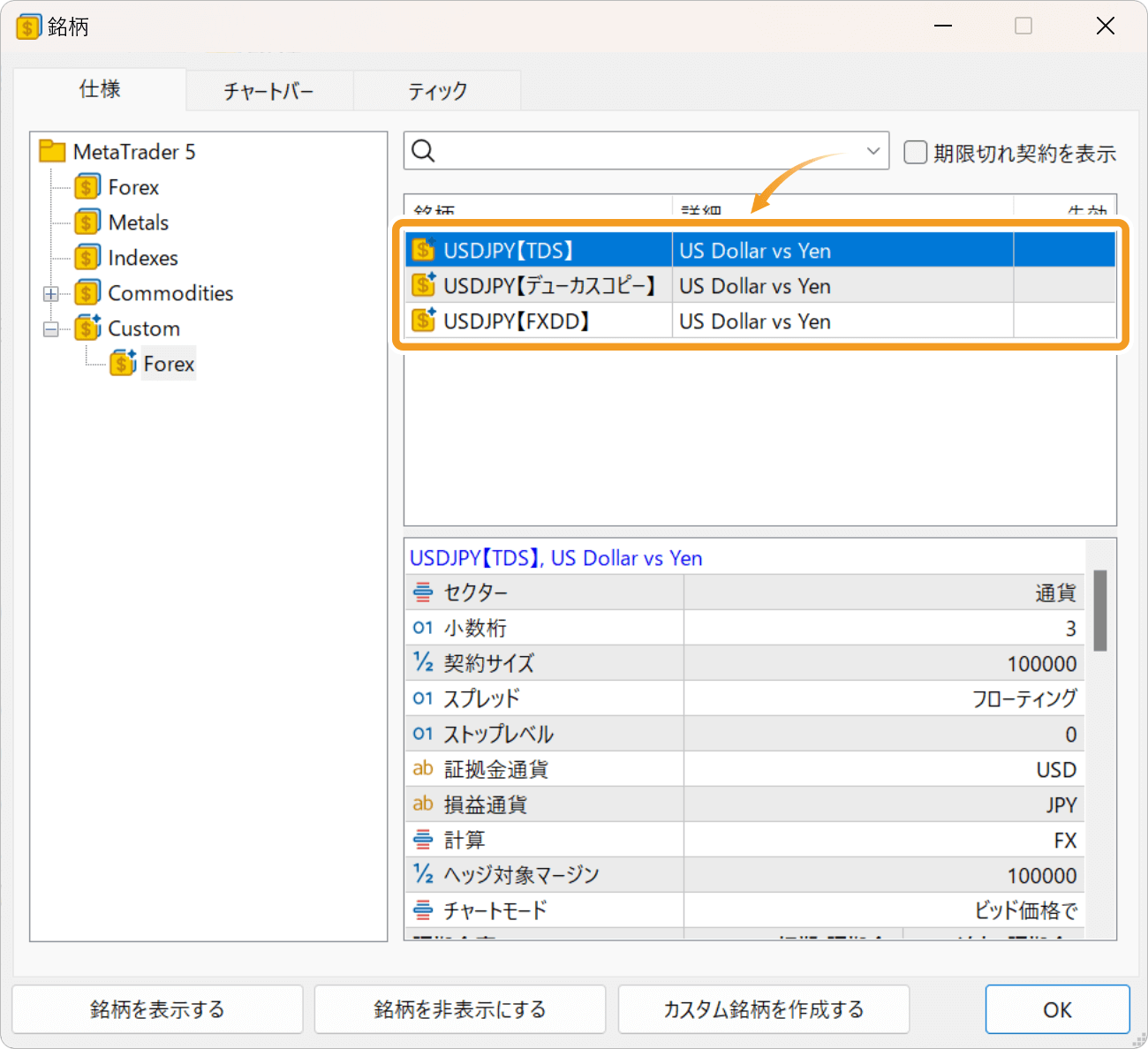
Task: Click the セクター value 通貨
Action: tap(1056, 593)
